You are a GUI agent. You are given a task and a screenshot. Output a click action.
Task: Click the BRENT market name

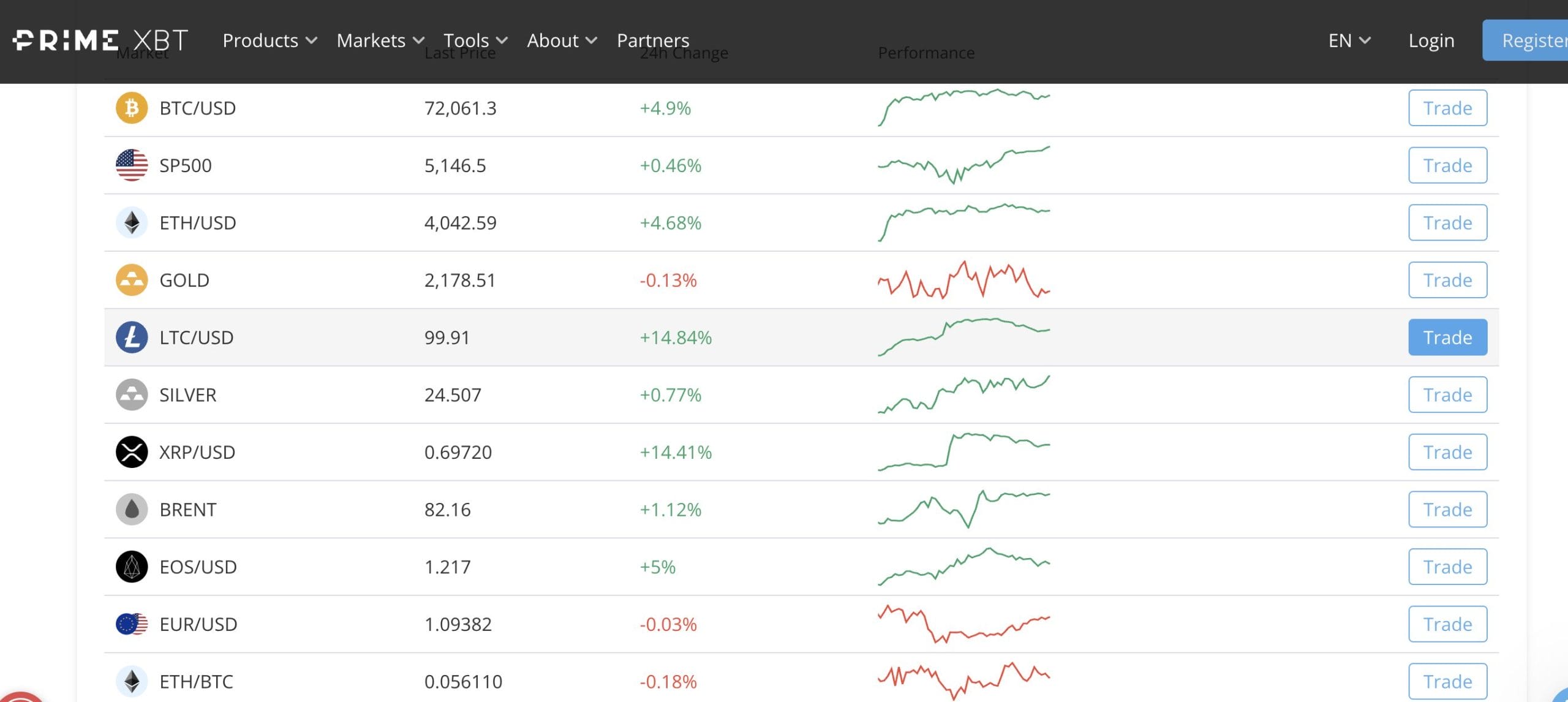[187, 509]
